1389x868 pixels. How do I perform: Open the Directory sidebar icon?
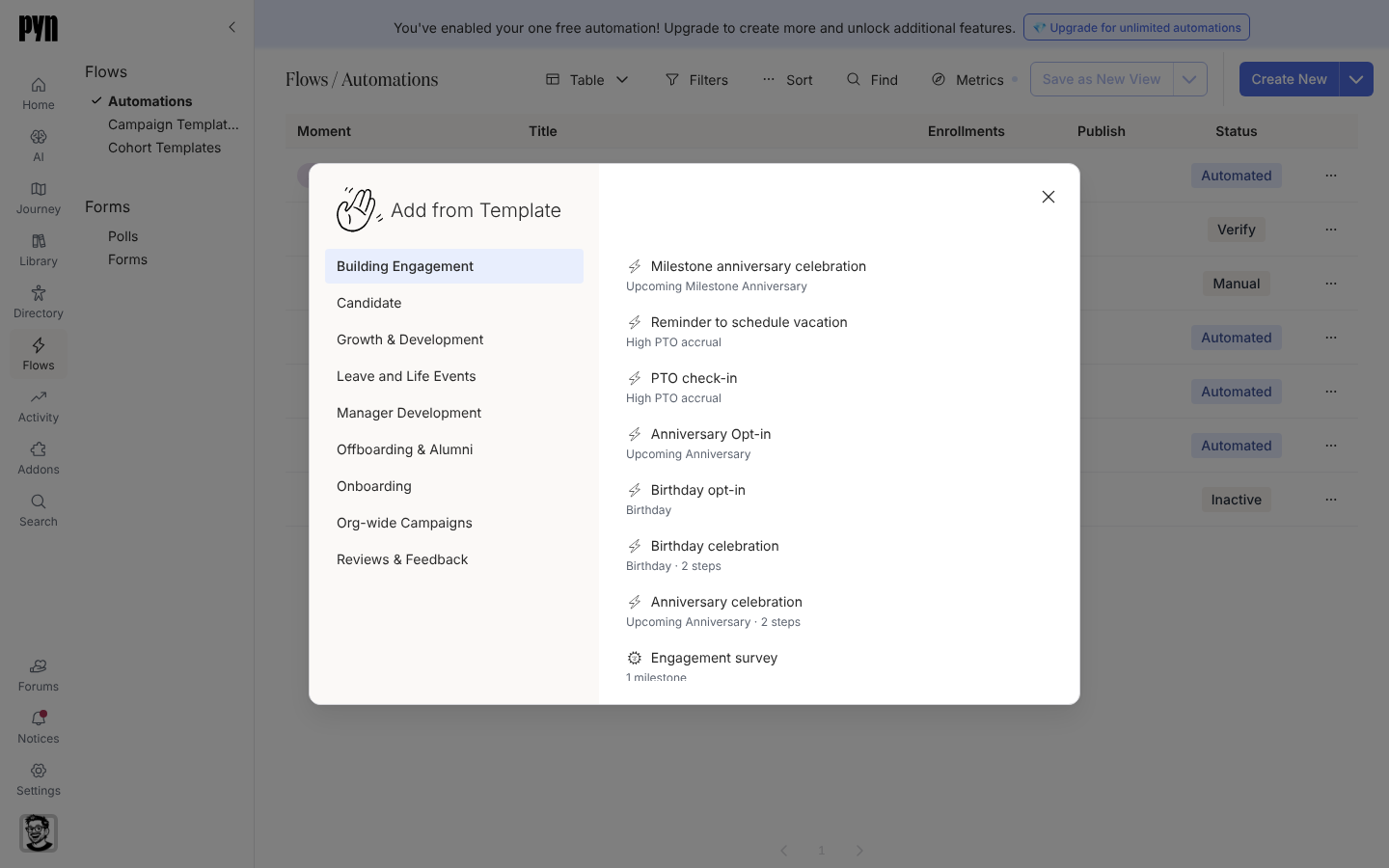(39, 302)
